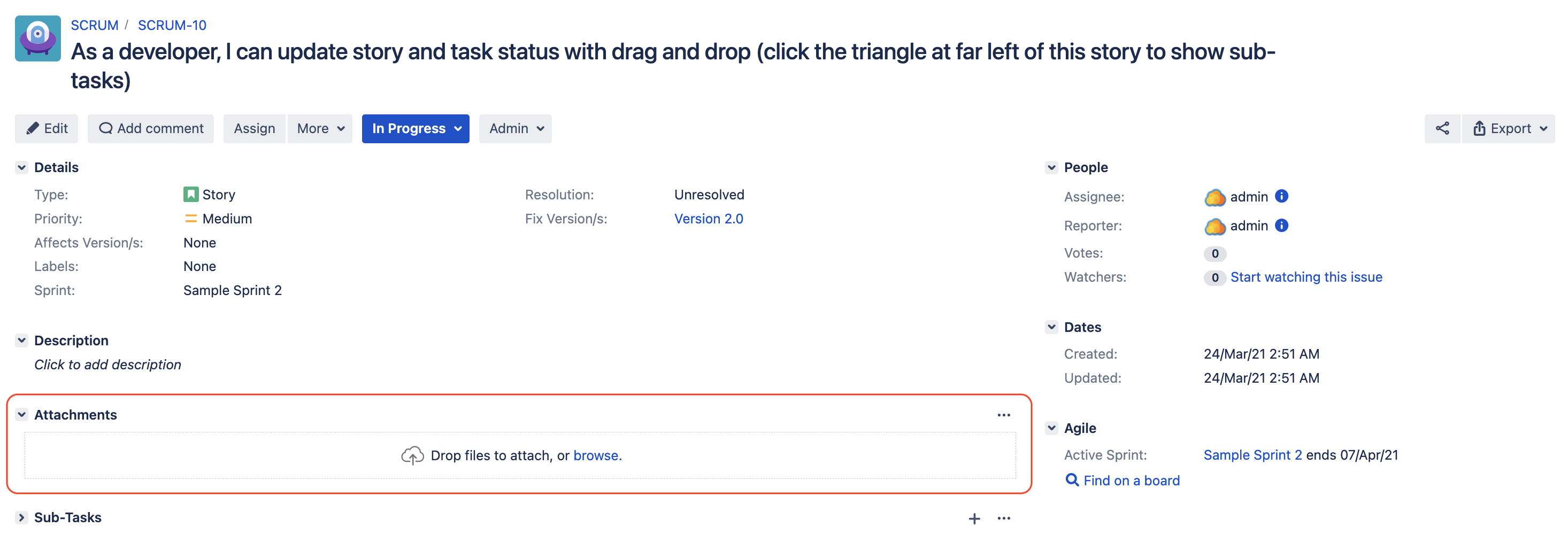This screenshot has width=1568, height=558.
Task: Open the More actions dropdown
Action: (x=320, y=128)
